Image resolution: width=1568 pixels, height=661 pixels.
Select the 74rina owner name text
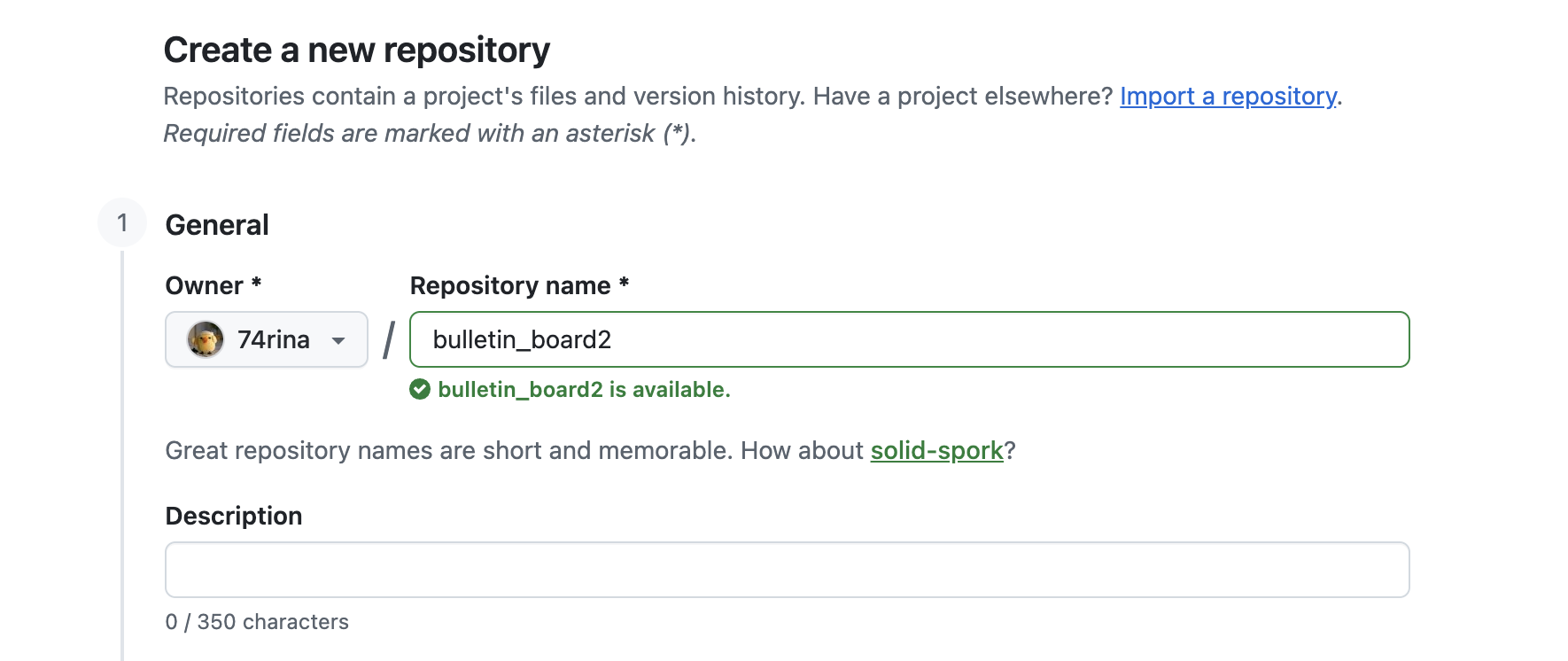pos(274,340)
